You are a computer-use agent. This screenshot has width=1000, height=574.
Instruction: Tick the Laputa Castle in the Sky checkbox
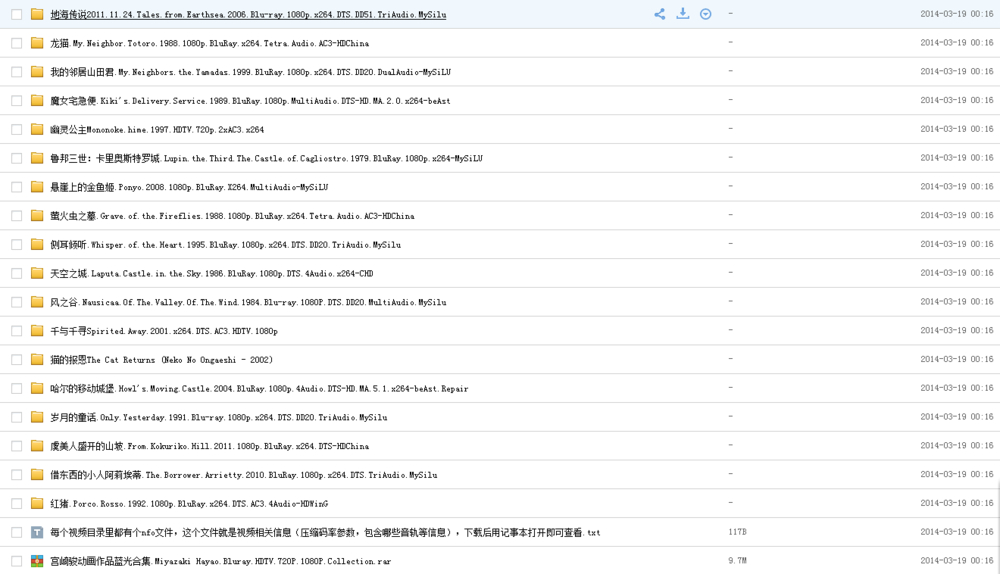(17, 273)
